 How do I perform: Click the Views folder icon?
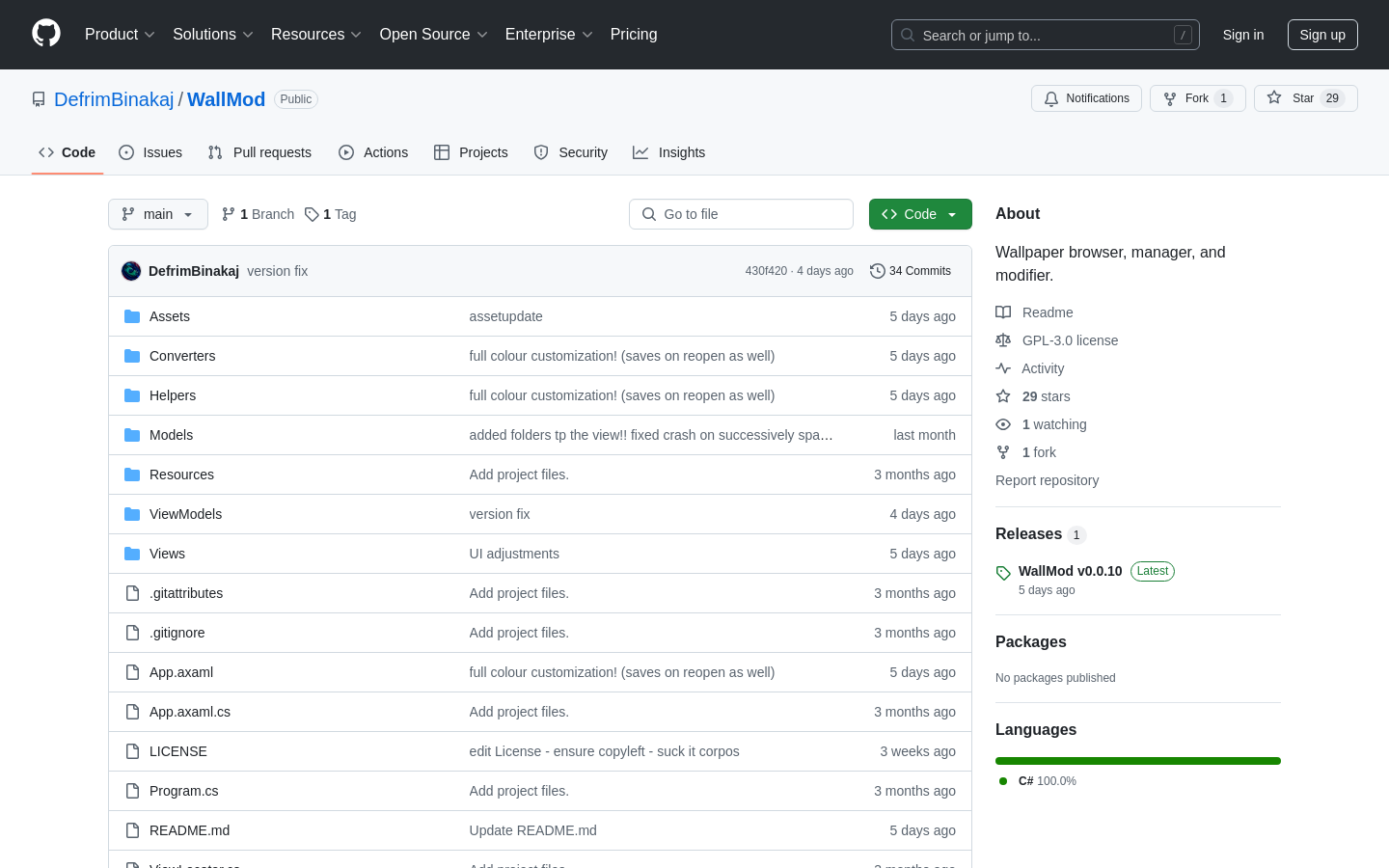132,554
